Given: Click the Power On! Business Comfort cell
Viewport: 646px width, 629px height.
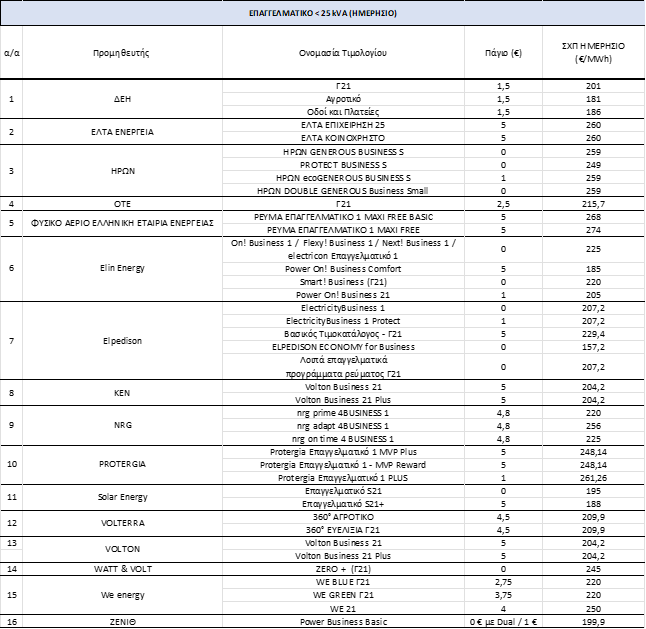Looking at the screenshot, I should coord(343,269).
